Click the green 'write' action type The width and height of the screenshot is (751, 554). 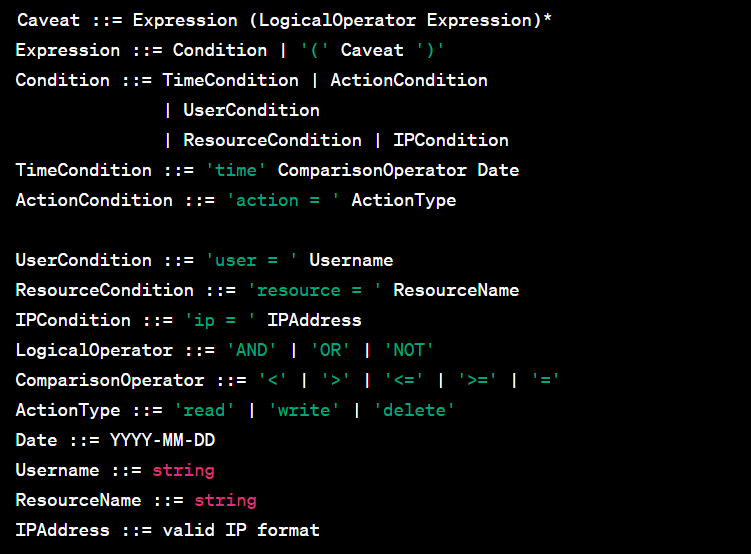pos(304,410)
